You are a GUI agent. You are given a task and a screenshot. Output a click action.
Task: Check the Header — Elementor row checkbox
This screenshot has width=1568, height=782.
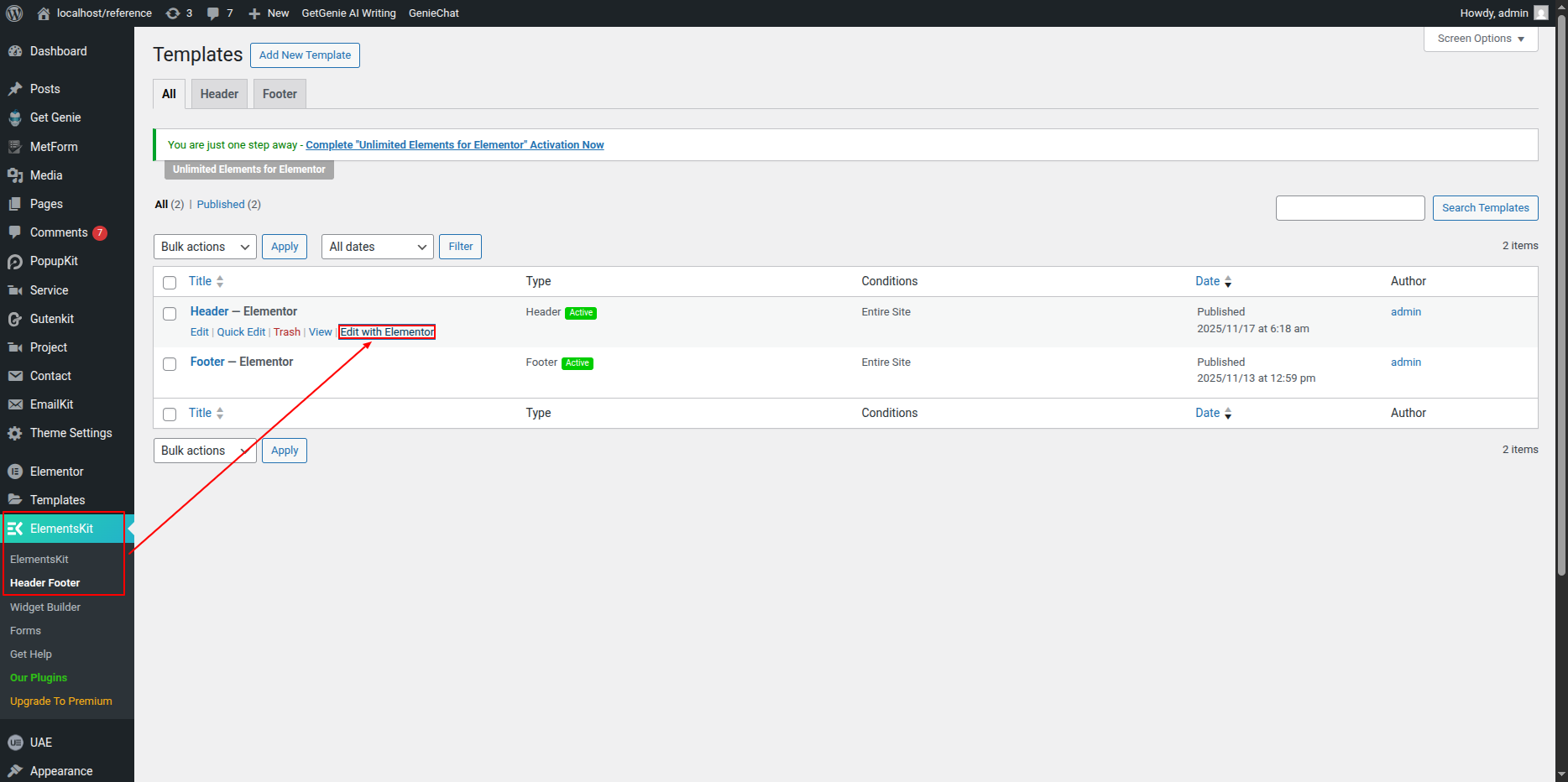pos(170,314)
